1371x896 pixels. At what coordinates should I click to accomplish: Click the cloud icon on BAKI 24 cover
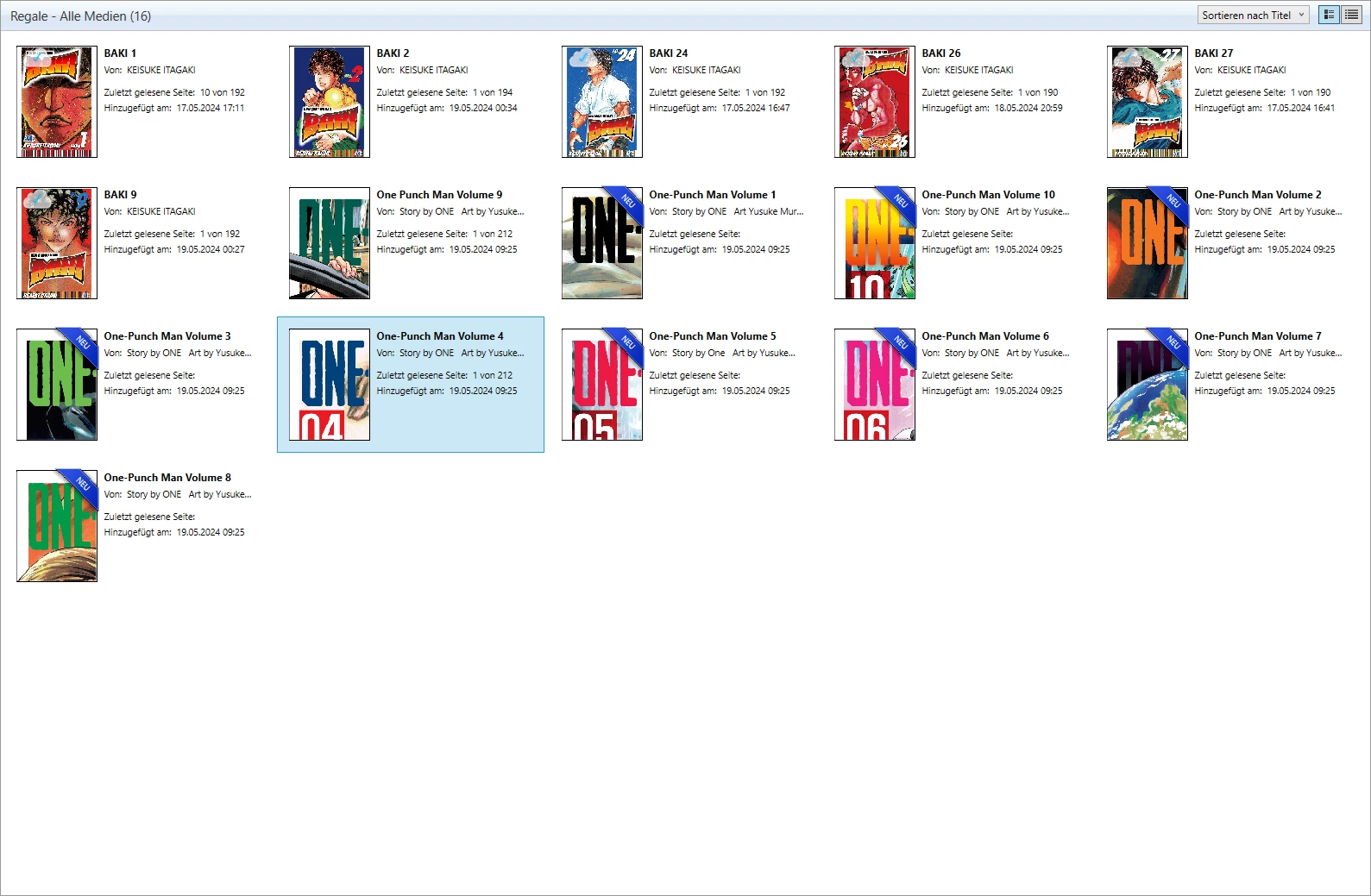pos(581,59)
